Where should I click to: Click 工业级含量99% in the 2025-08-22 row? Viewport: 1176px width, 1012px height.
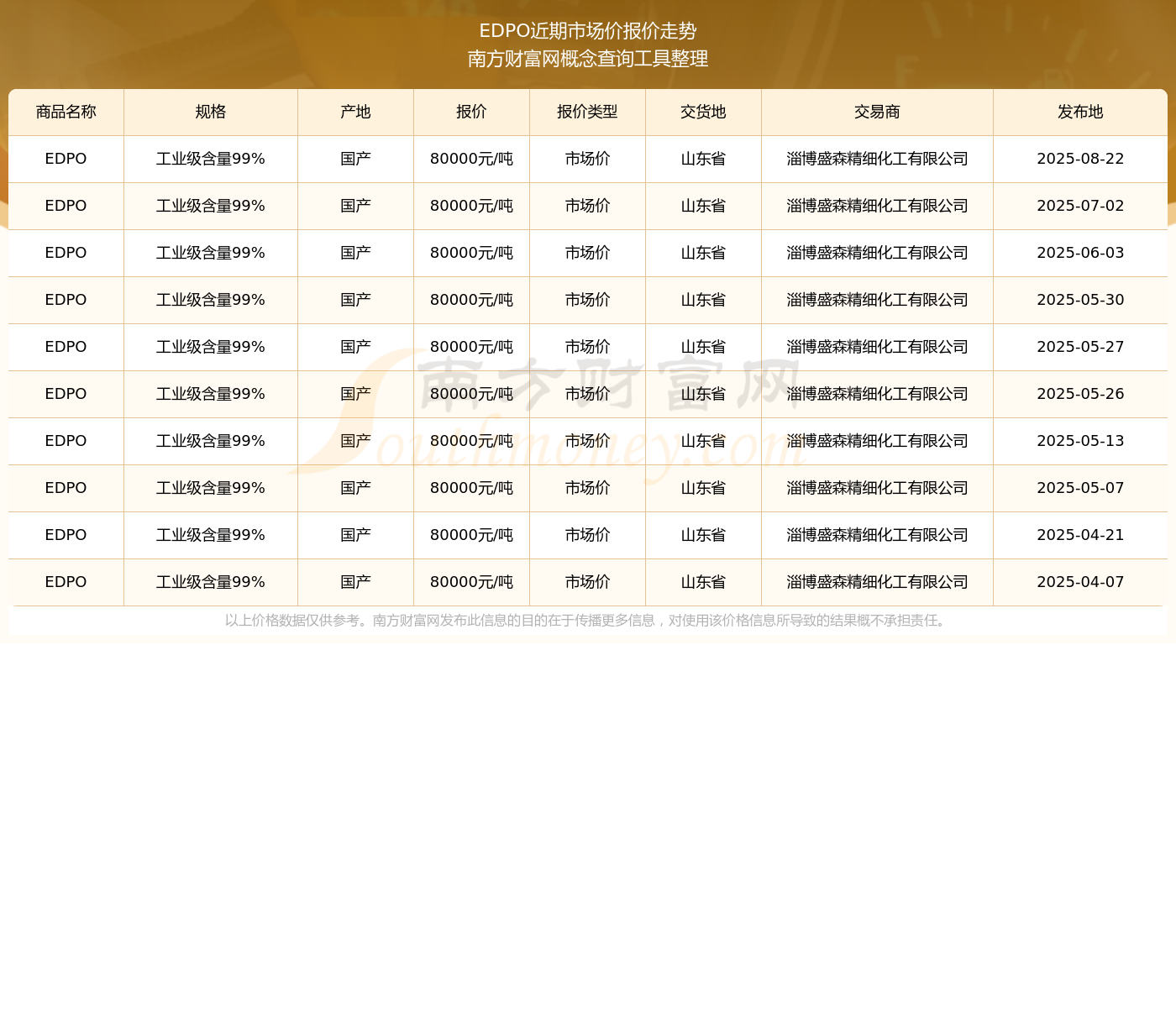211,159
